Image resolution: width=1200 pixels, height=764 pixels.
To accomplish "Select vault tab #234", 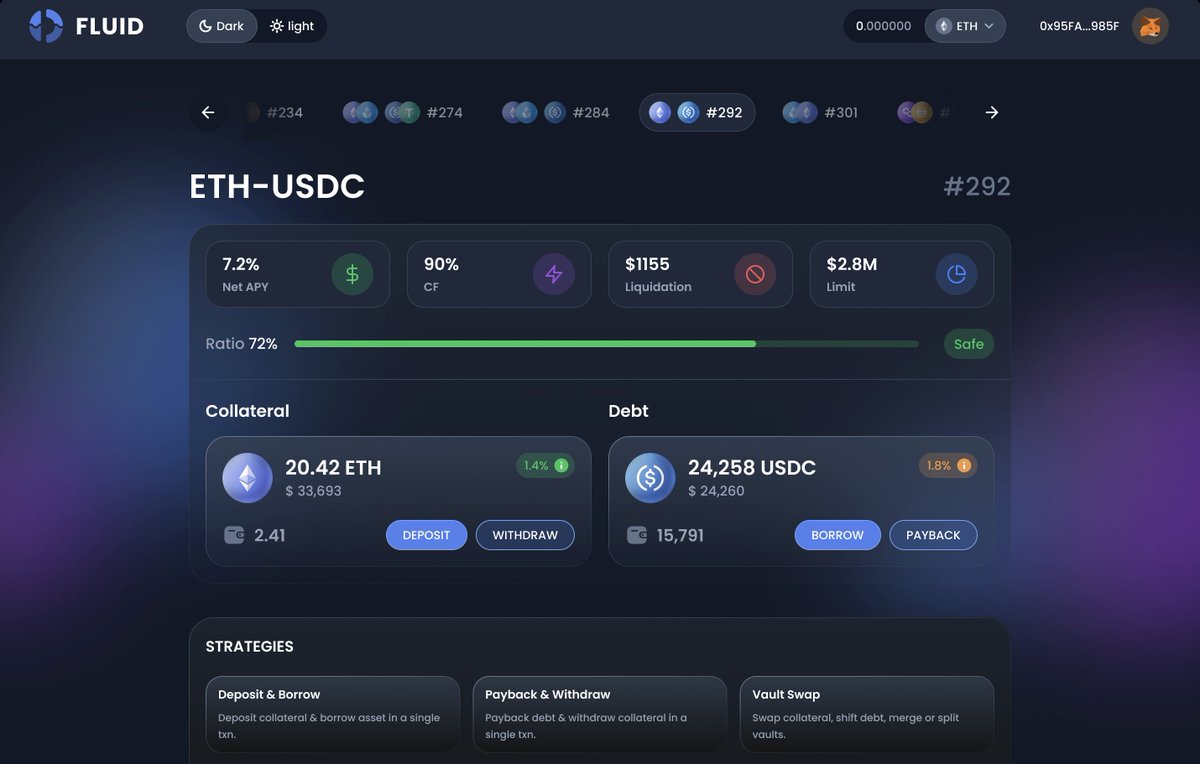I will [274, 112].
